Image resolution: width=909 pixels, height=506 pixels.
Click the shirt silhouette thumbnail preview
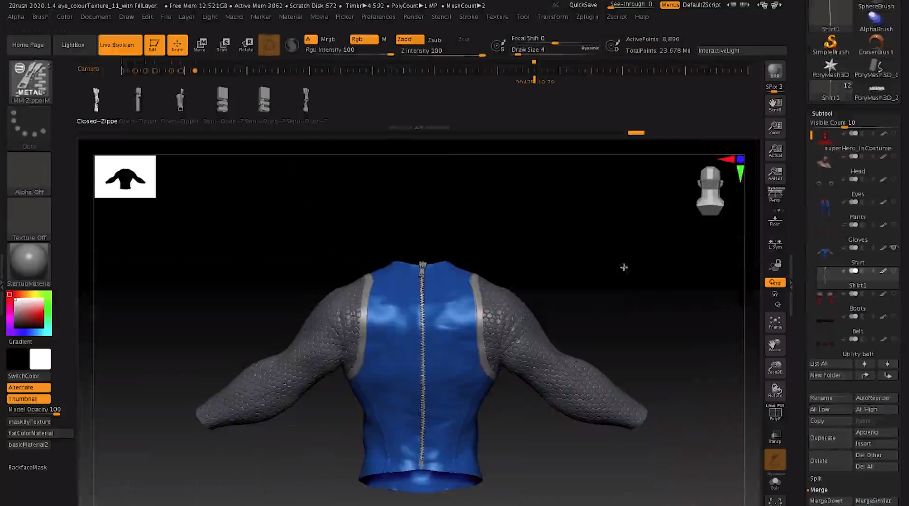point(125,176)
